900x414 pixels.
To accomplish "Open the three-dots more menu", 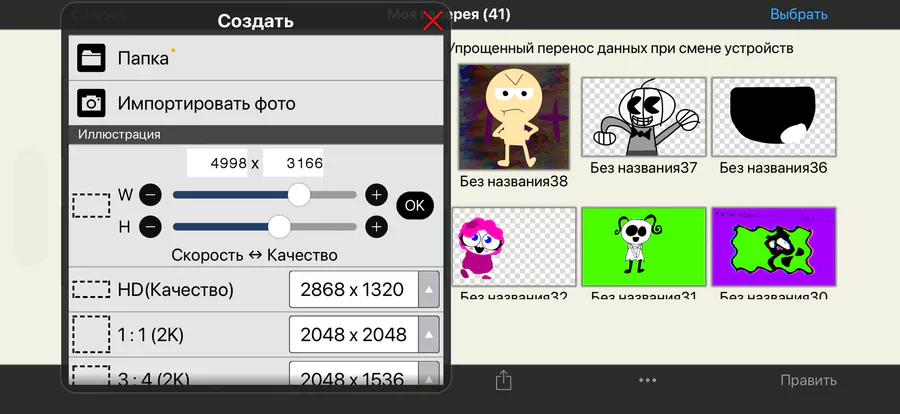I will coord(647,380).
